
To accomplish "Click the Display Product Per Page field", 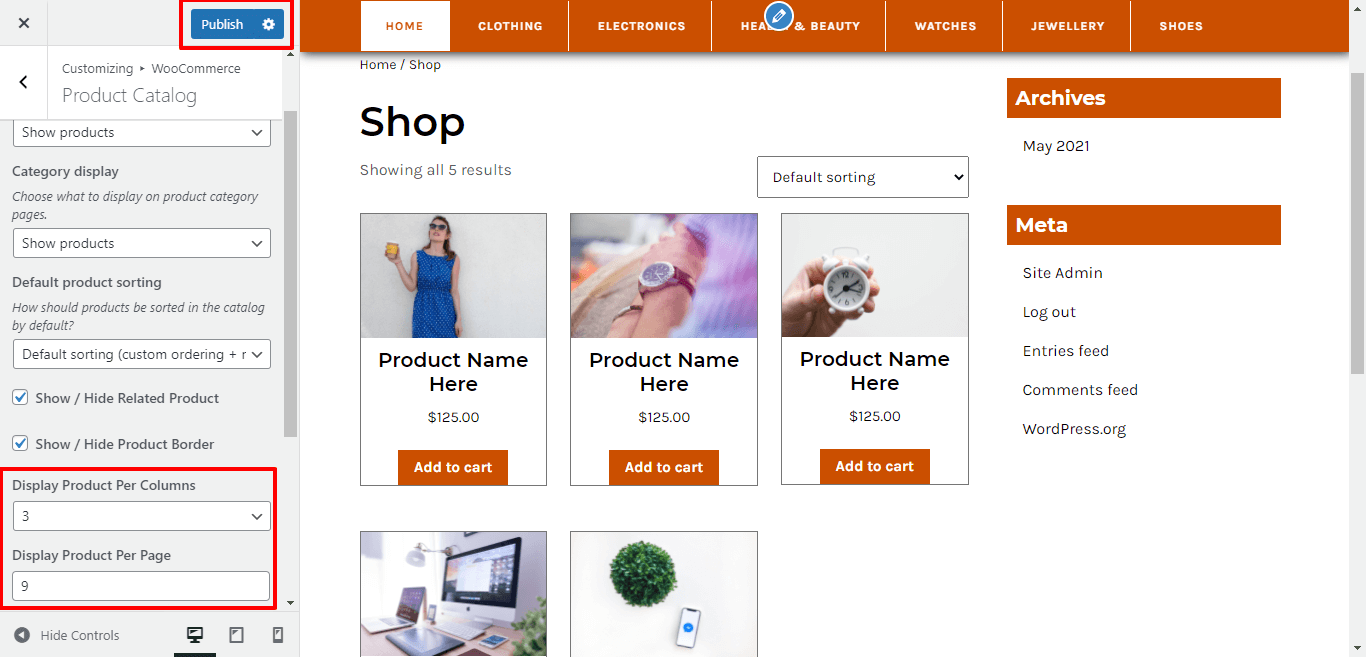I will (x=141, y=586).
